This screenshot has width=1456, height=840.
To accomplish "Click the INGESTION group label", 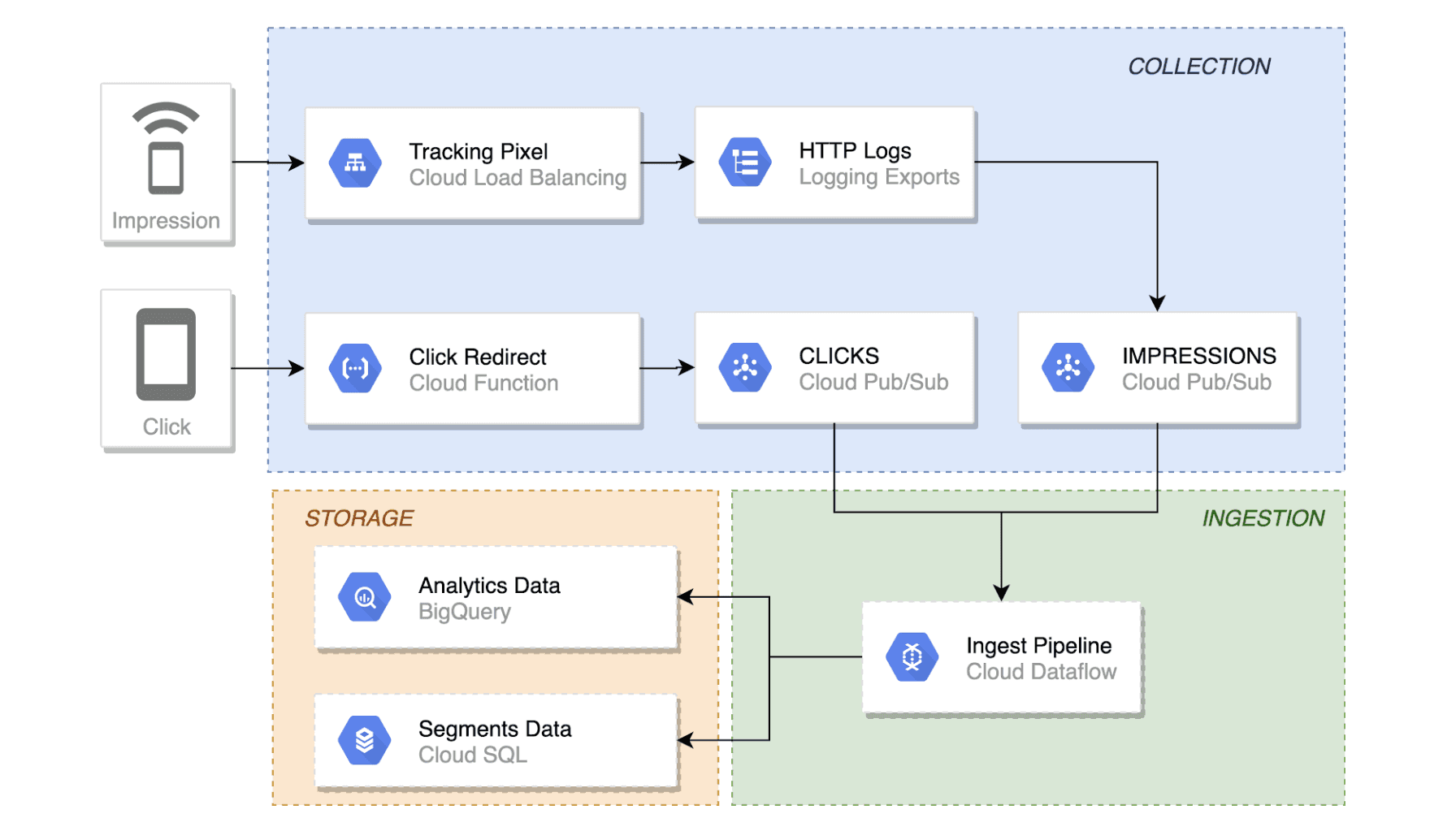I will (1263, 518).
